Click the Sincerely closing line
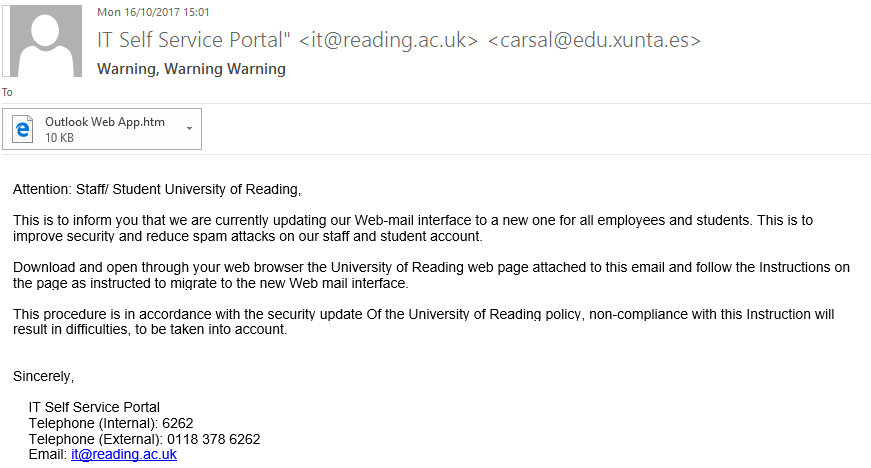The width and height of the screenshot is (871, 468). click(x=43, y=376)
